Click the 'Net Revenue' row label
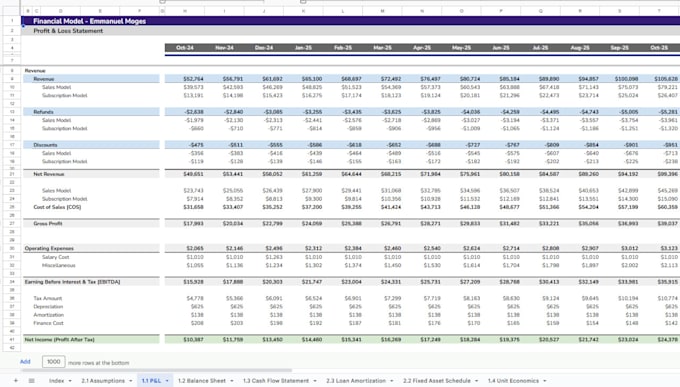The height and width of the screenshot is (387, 680). 49,174
